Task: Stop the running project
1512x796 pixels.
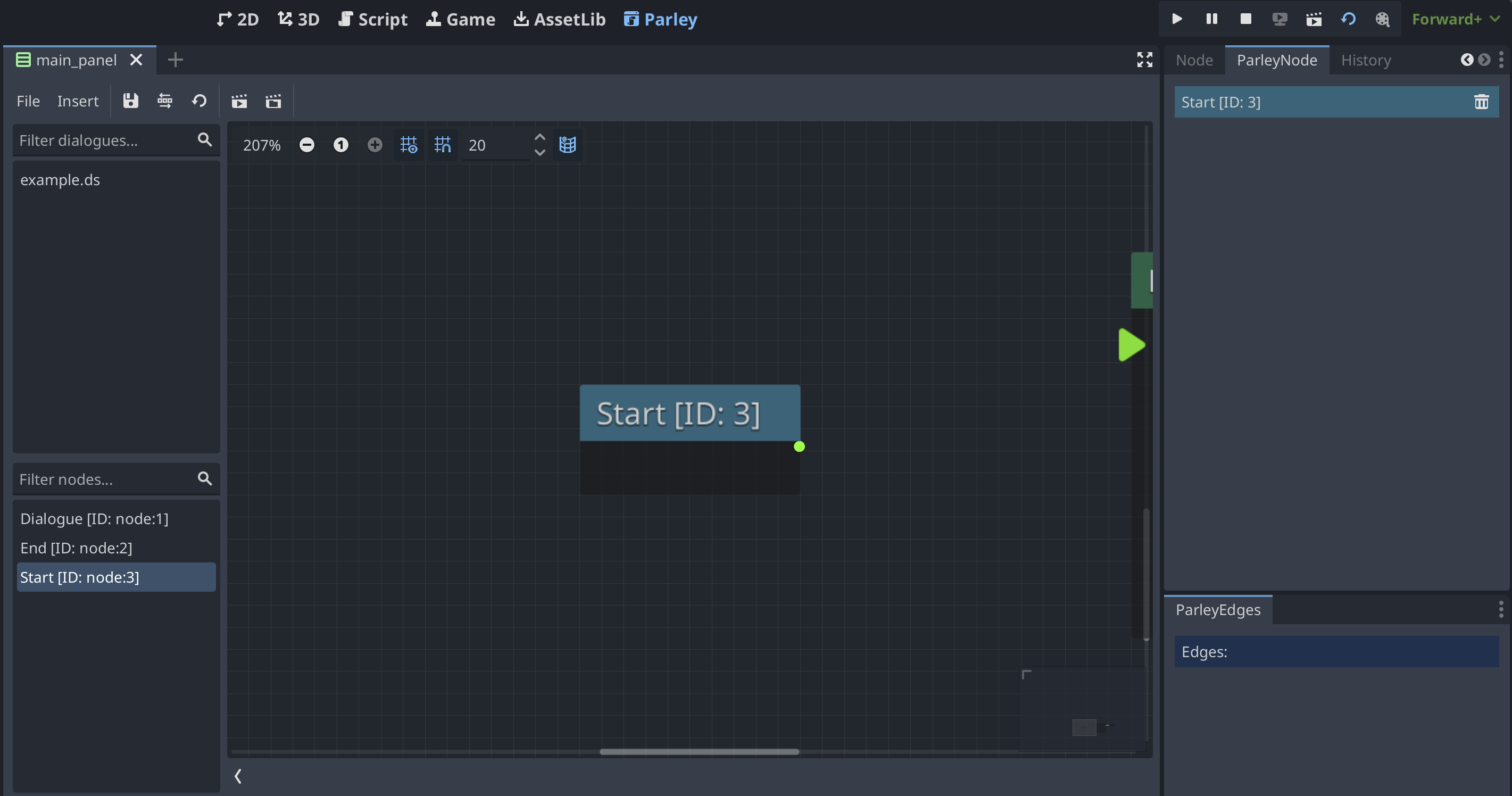Action: pyautogui.click(x=1245, y=18)
